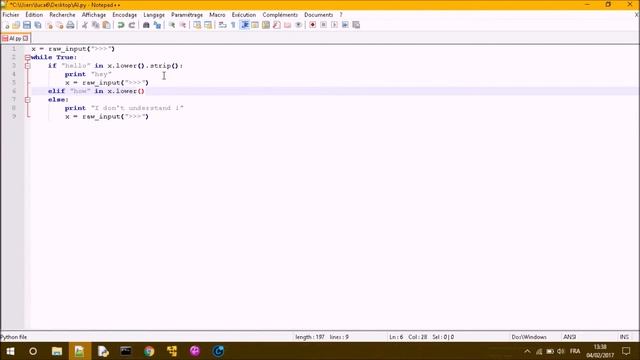The height and width of the screenshot is (360, 640).
Task: Click the Paste clipboard toolbar icon
Action: click(x=106, y=25)
